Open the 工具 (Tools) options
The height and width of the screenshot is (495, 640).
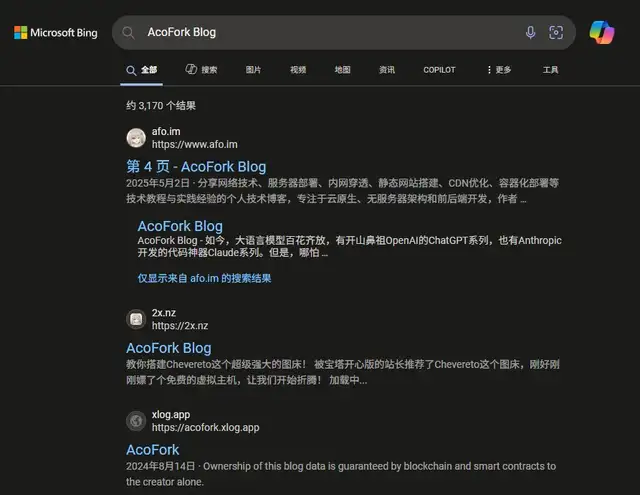point(550,70)
